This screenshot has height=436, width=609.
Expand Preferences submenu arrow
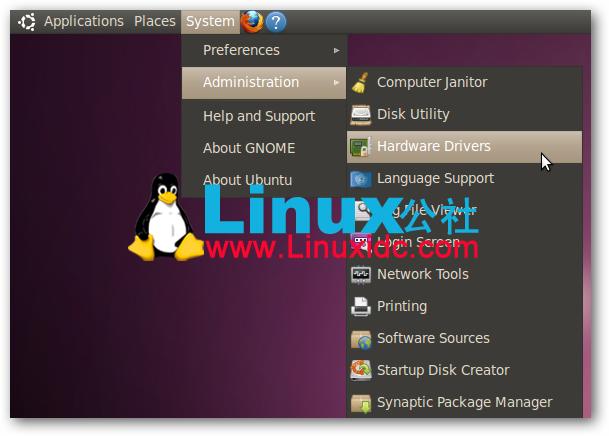[x=336, y=50]
